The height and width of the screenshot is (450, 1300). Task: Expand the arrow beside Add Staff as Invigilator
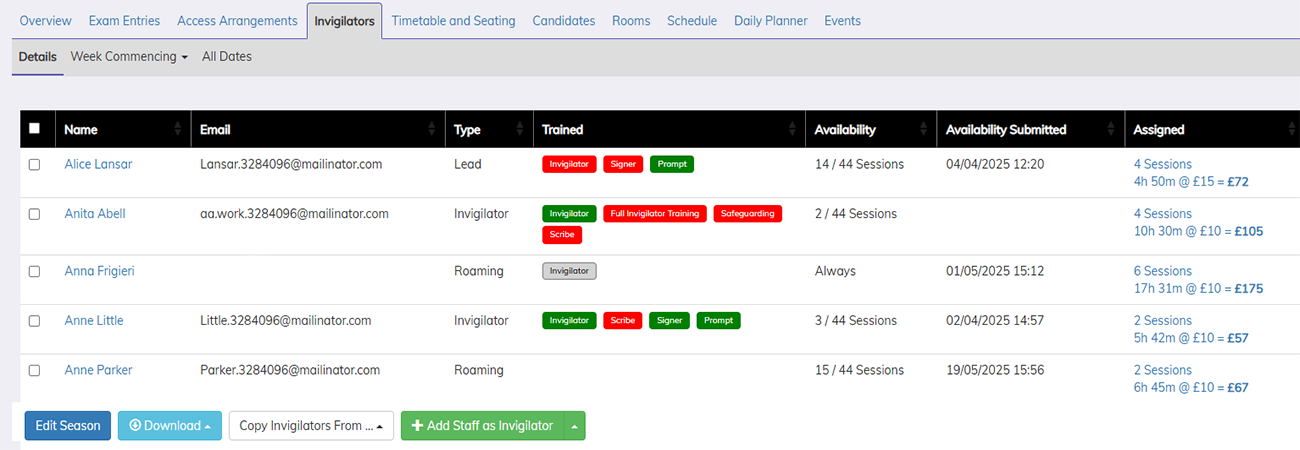575,426
